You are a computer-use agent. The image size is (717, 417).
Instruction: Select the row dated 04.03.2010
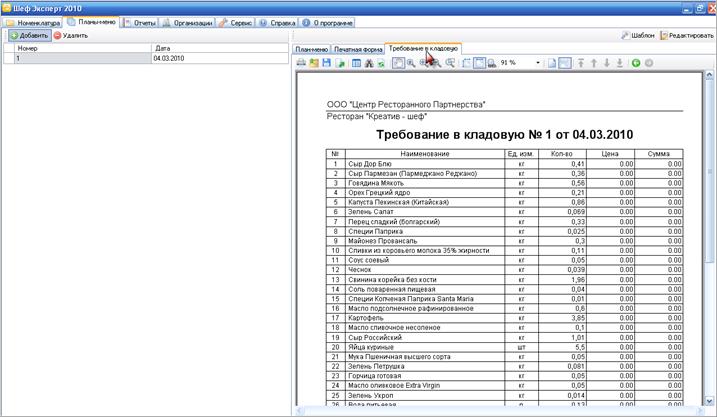click(145, 59)
